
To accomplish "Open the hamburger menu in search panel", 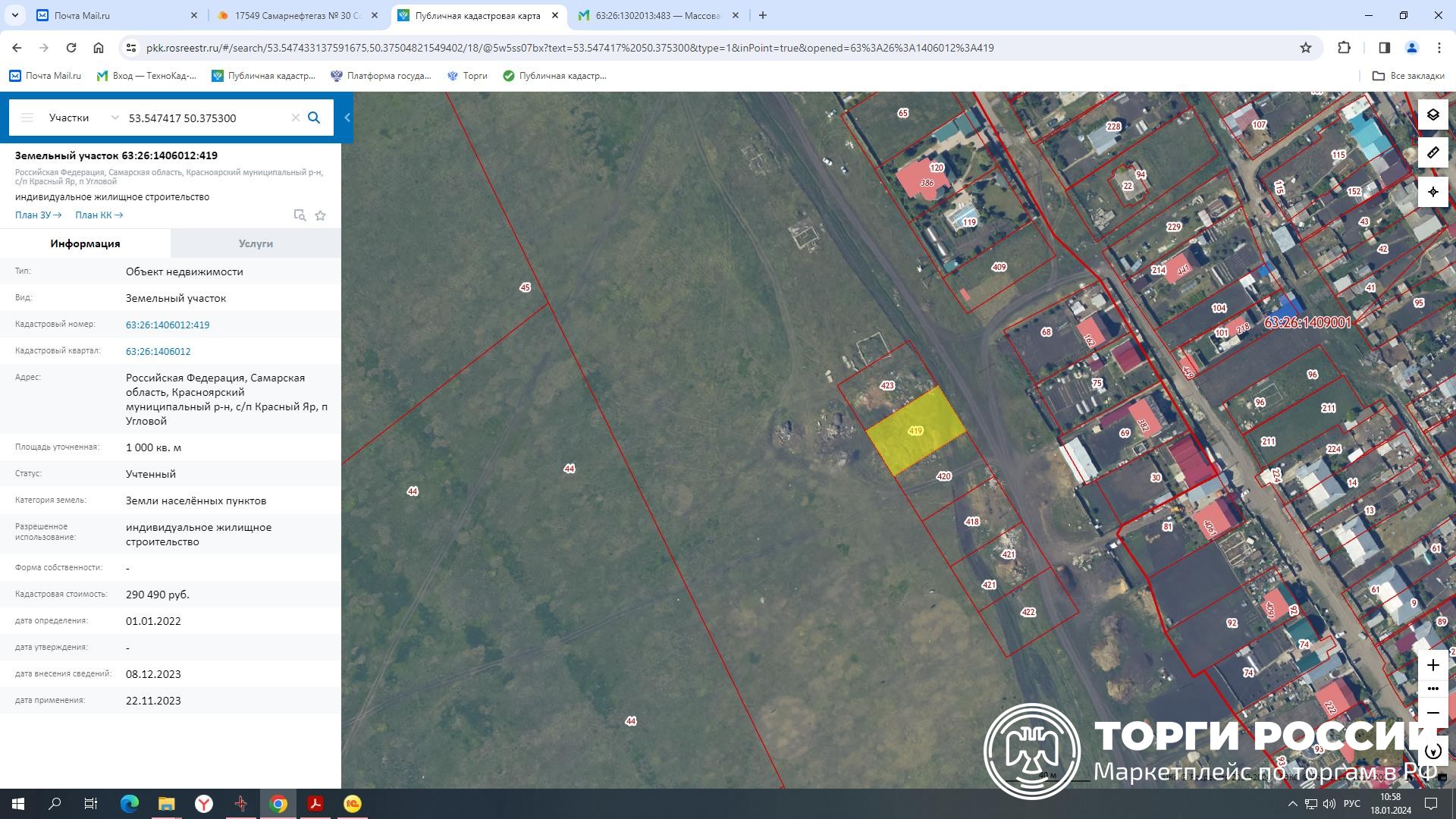I will point(27,118).
